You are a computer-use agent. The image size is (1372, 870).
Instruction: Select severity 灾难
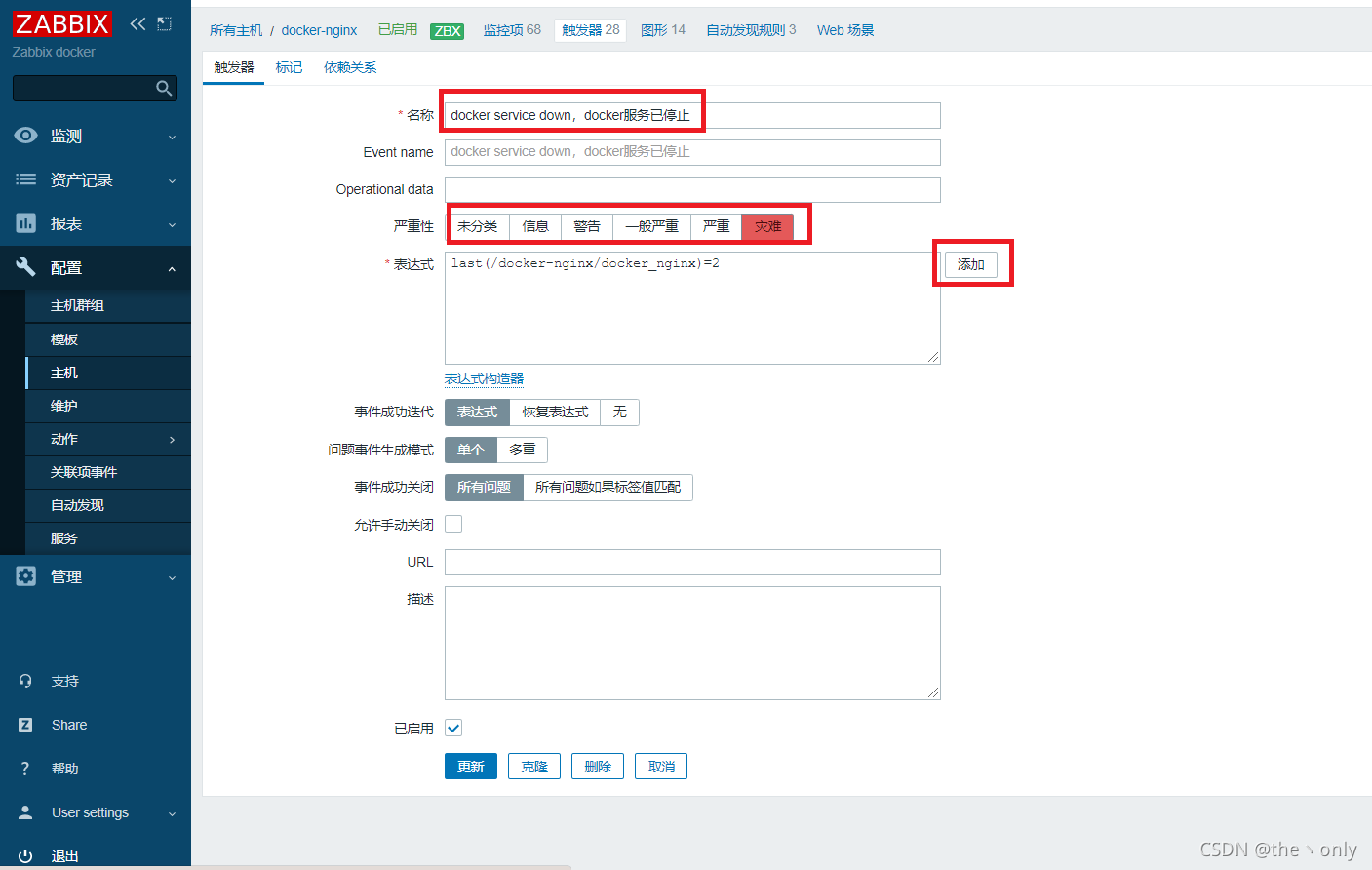pos(768,226)
